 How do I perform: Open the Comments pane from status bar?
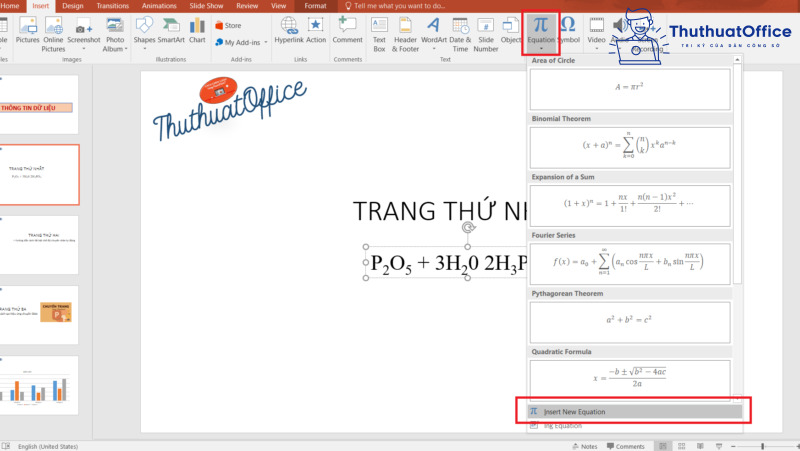tap(626, 446)
